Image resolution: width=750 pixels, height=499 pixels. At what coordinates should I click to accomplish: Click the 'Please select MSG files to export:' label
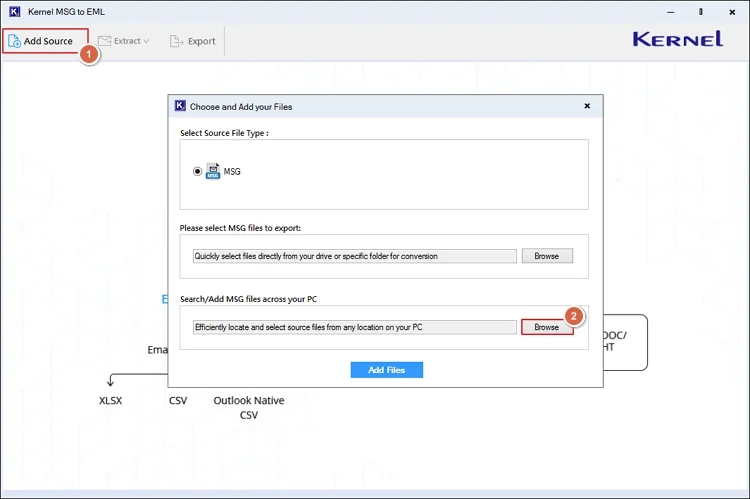241,228
